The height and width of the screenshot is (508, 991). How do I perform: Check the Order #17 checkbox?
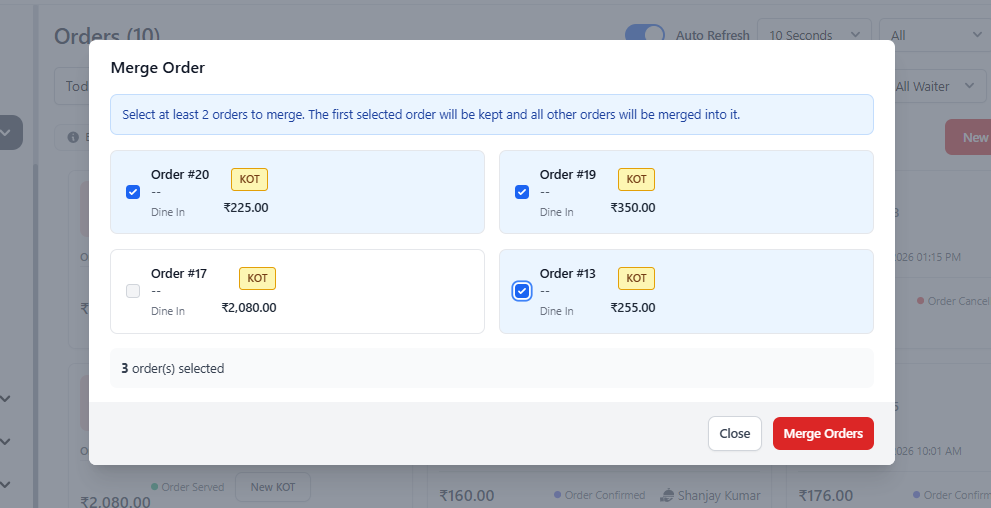point(133,291)
